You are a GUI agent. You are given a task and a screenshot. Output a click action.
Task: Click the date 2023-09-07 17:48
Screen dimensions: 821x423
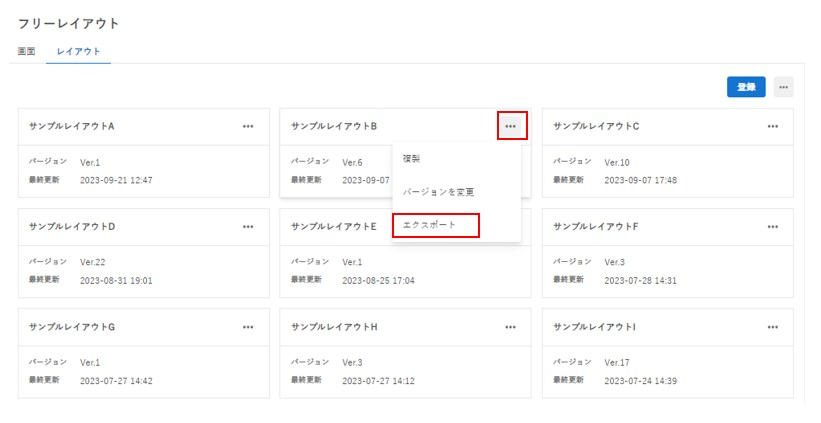point(641,180)
